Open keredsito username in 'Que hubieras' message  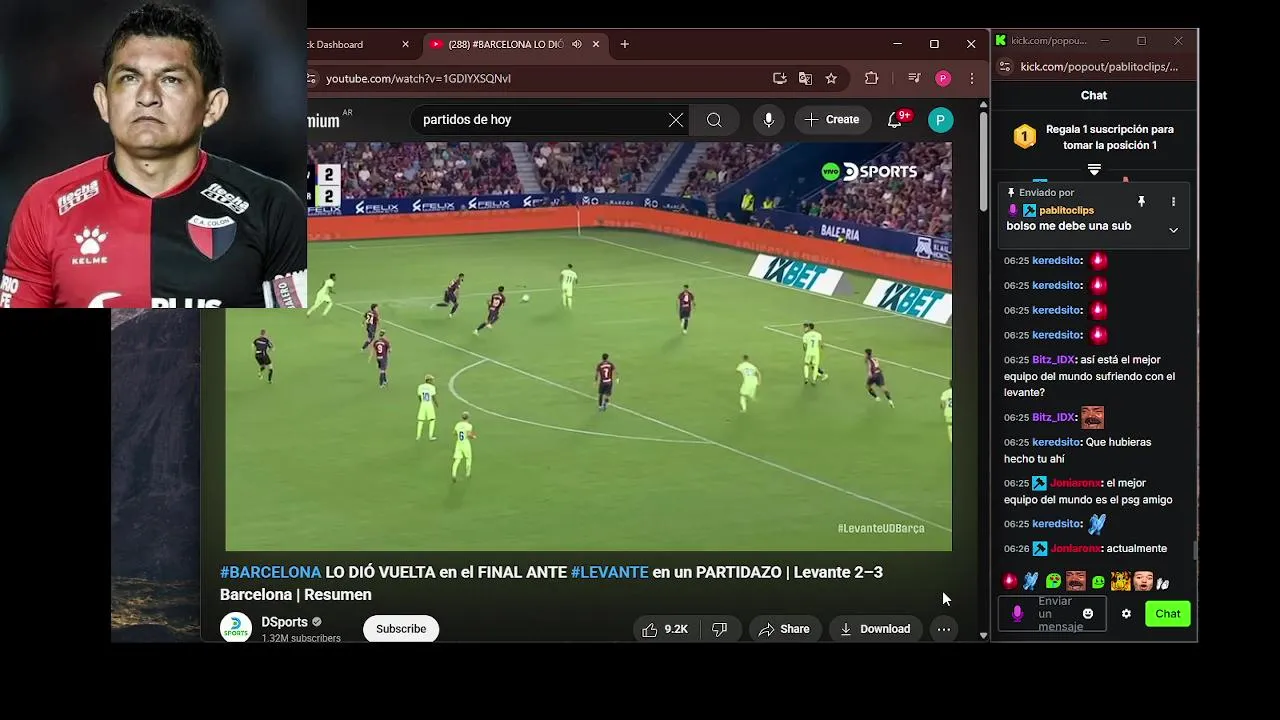[1056, 442]
